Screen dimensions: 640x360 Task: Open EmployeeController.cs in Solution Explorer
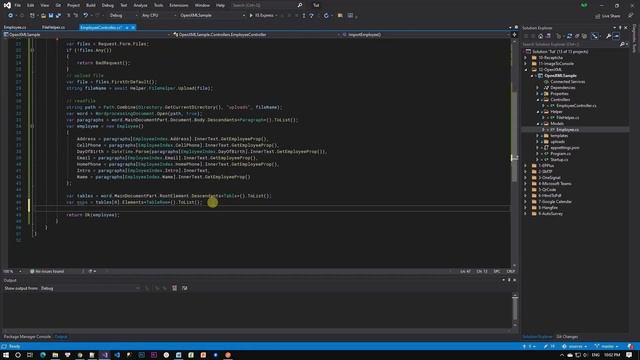[576, 106]
